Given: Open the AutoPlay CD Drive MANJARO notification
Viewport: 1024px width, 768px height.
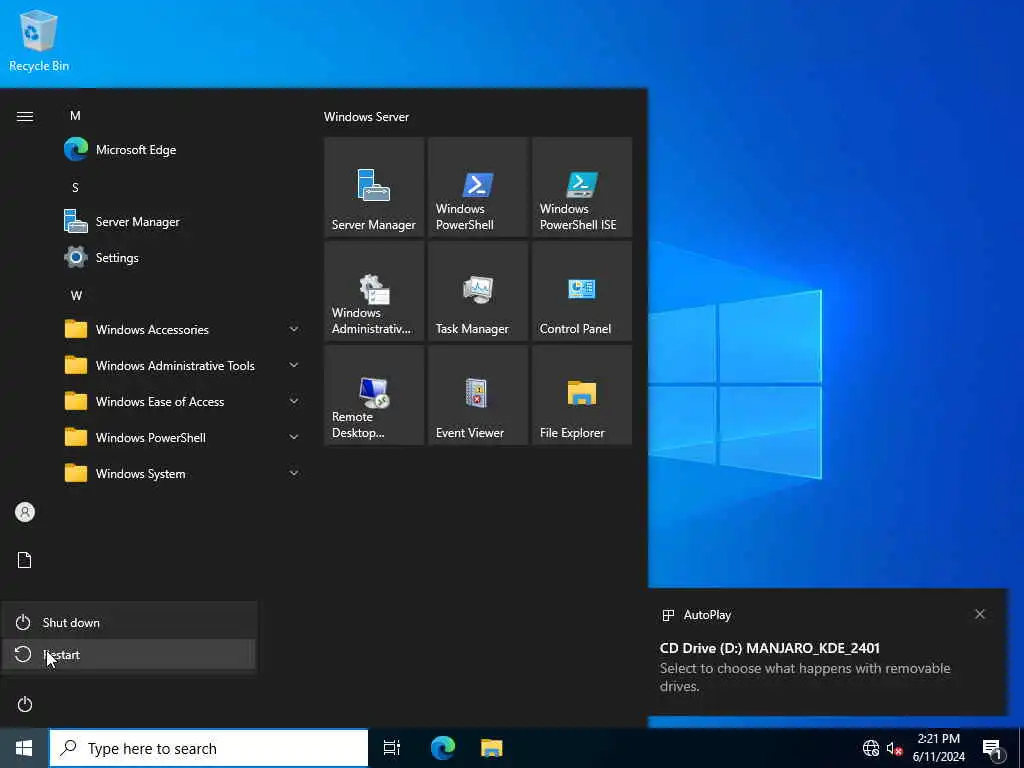Looking at the screenshot, I should 827,652.
